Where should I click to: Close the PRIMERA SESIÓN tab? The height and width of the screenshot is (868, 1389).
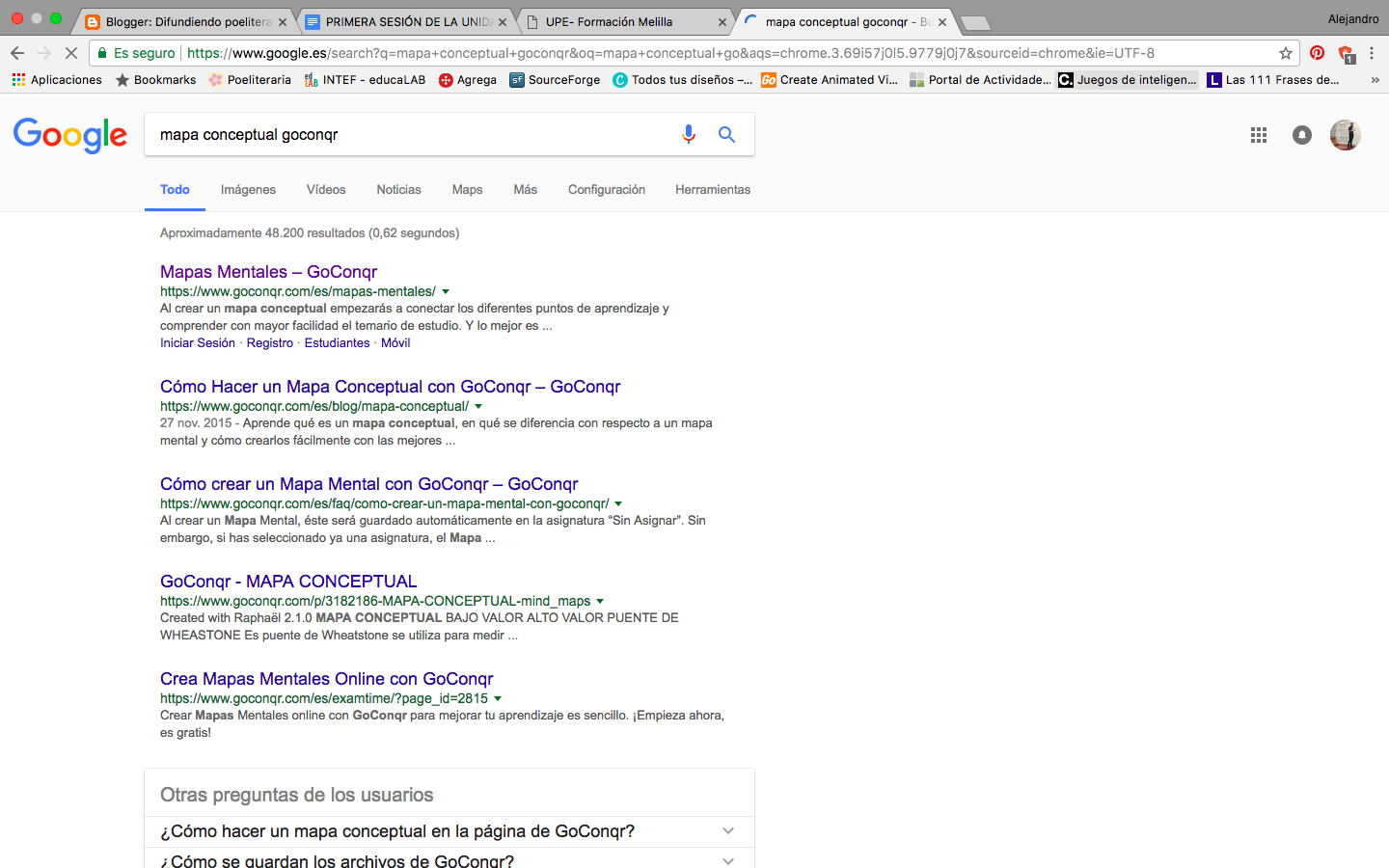[x=503, y=22]
